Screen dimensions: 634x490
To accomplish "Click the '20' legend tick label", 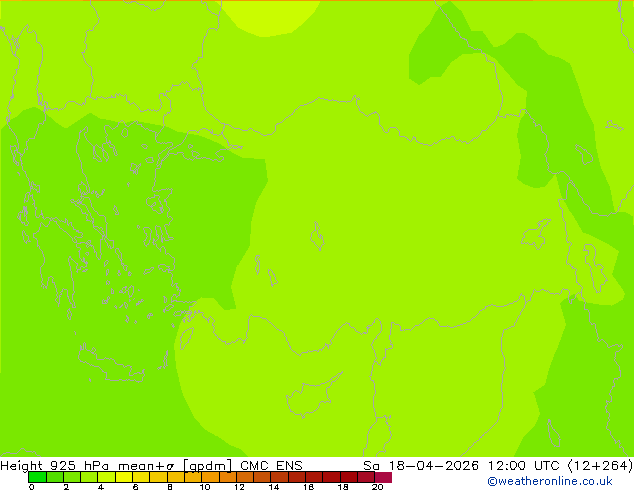I will pos(378,487).
